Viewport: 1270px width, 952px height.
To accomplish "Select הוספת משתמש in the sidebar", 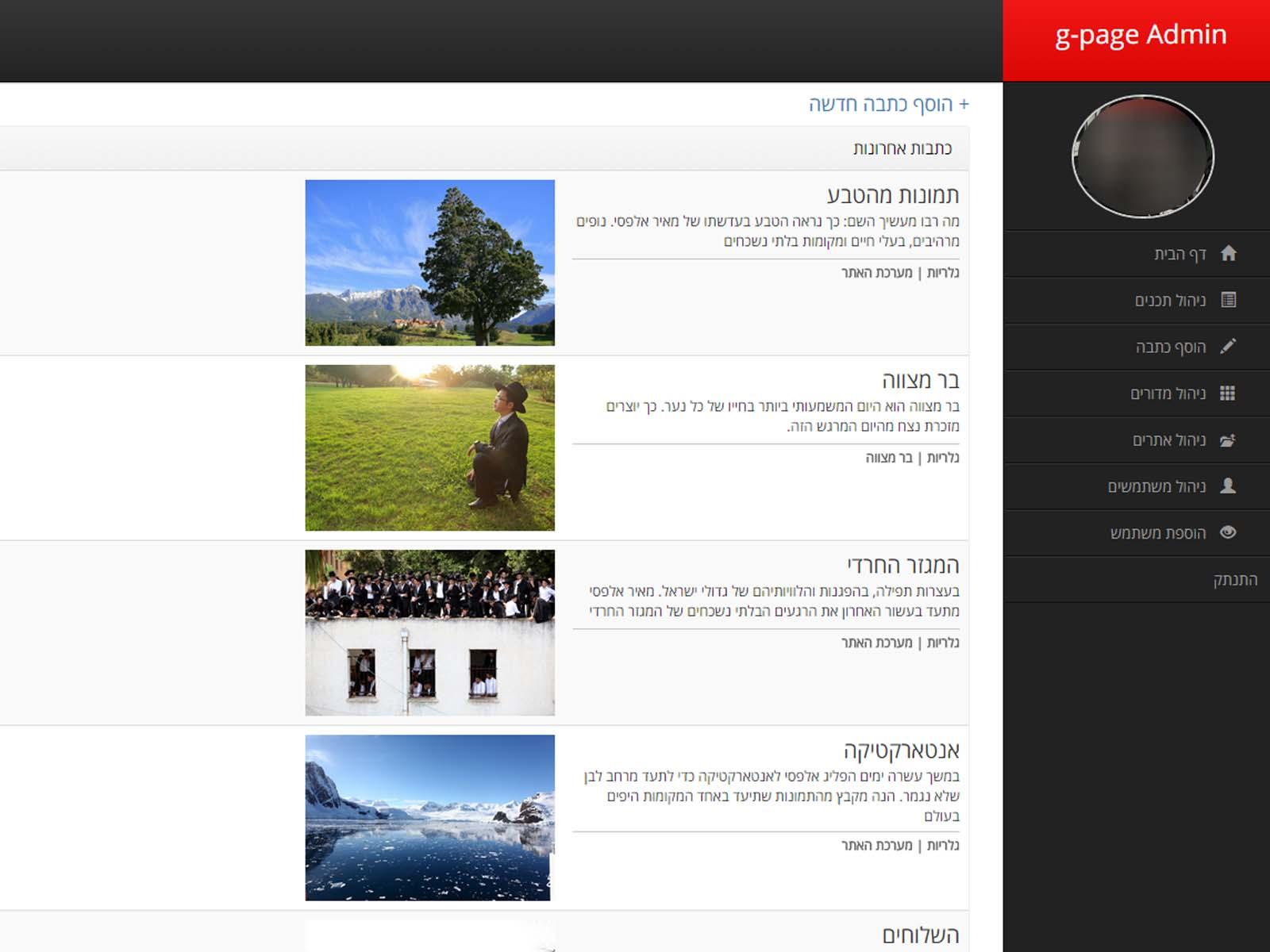I will (x=1137, y=533).
